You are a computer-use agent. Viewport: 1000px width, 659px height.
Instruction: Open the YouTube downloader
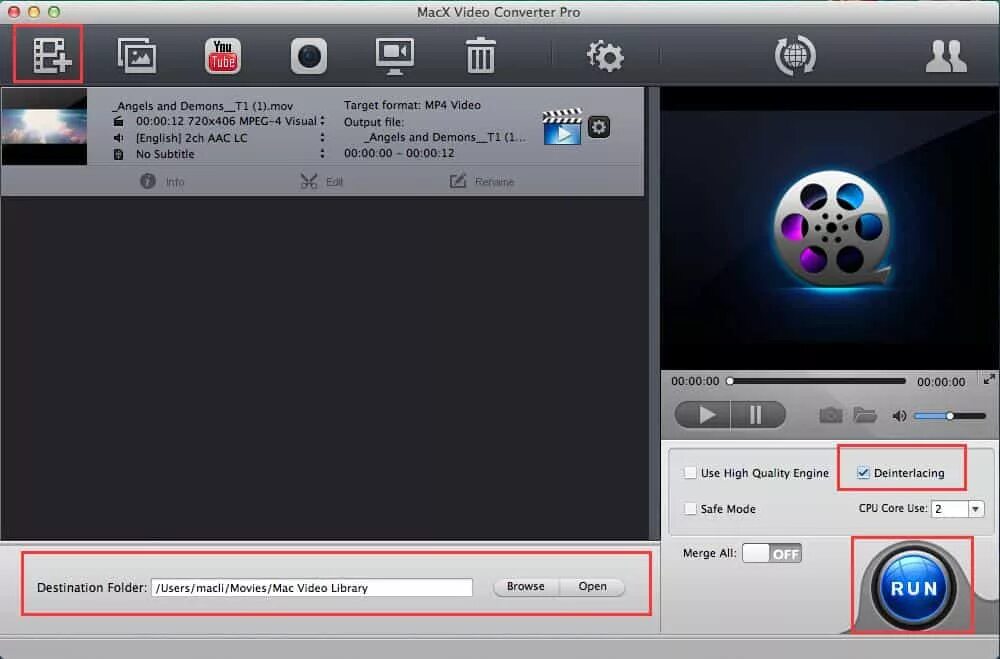(223, 56)
